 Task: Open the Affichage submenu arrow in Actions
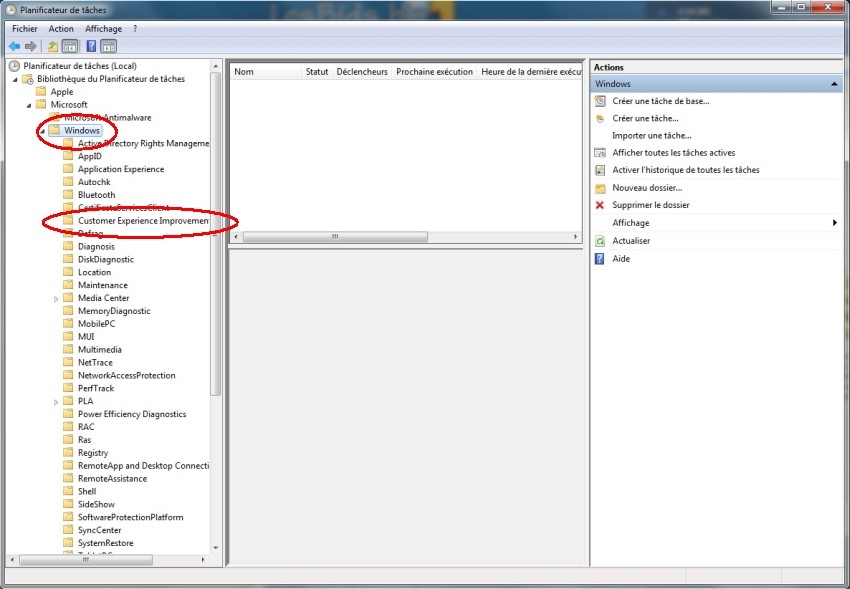pos(834,223)
